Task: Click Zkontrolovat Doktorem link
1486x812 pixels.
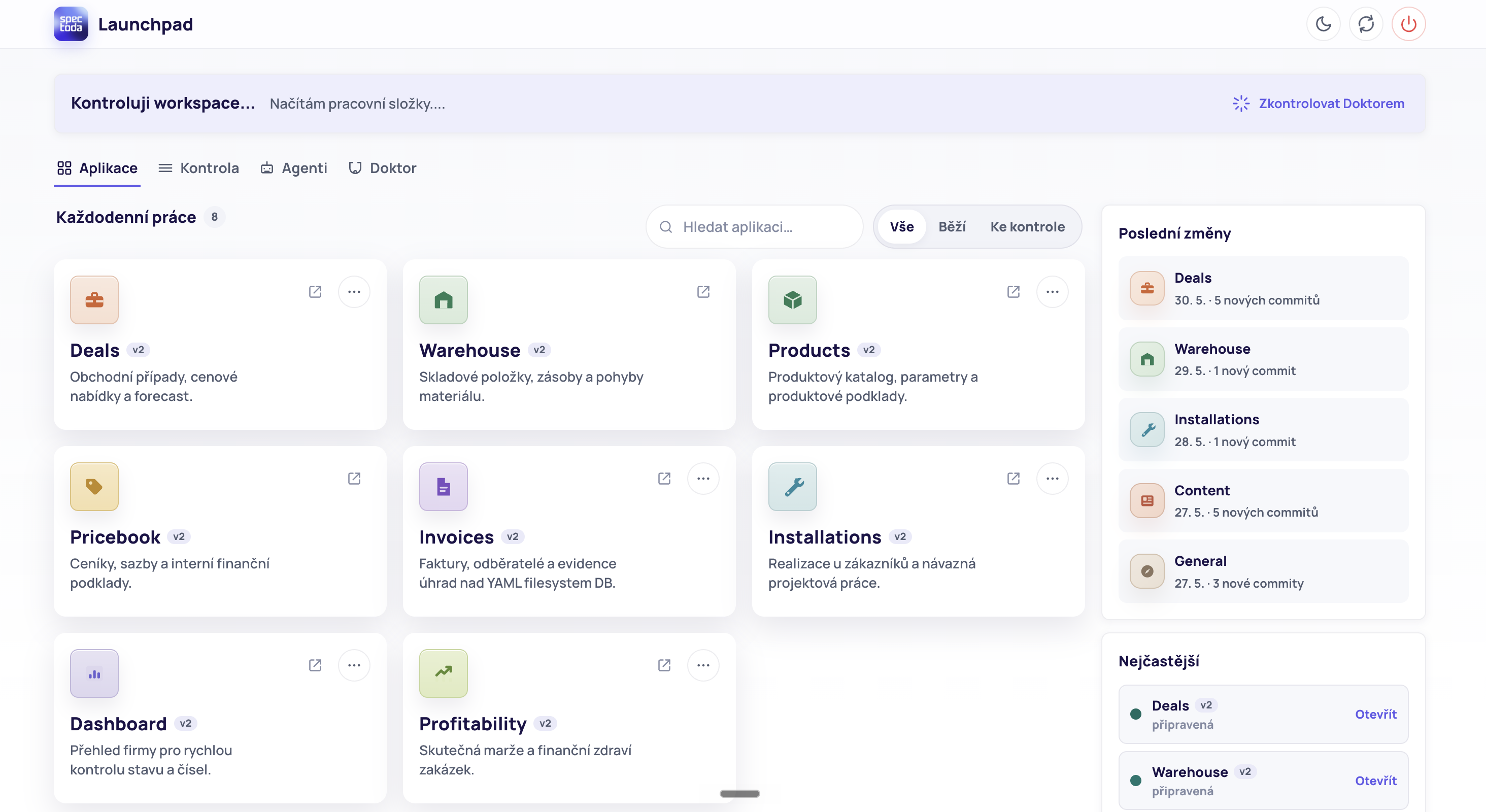Action: (1319, 104)
